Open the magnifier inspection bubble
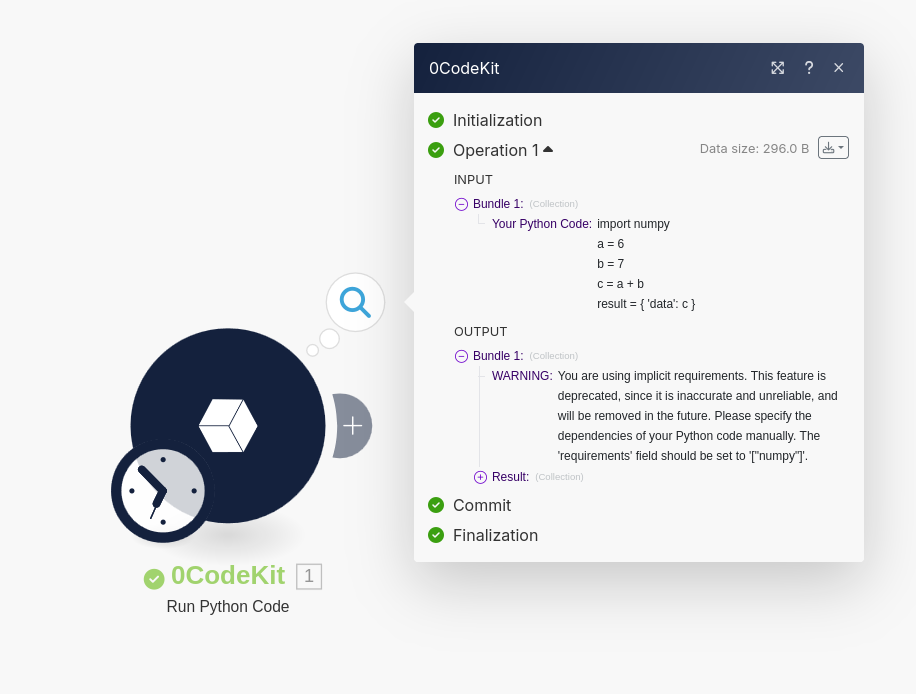Viewport: 916px width, 694px height. tap(355, 302)
